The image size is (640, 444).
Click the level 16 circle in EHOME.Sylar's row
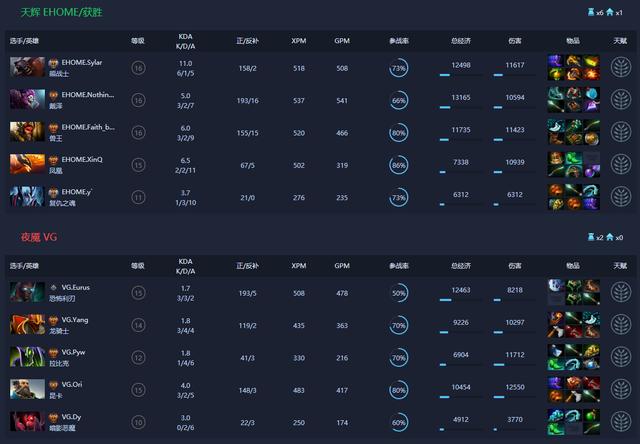[138, 68]
